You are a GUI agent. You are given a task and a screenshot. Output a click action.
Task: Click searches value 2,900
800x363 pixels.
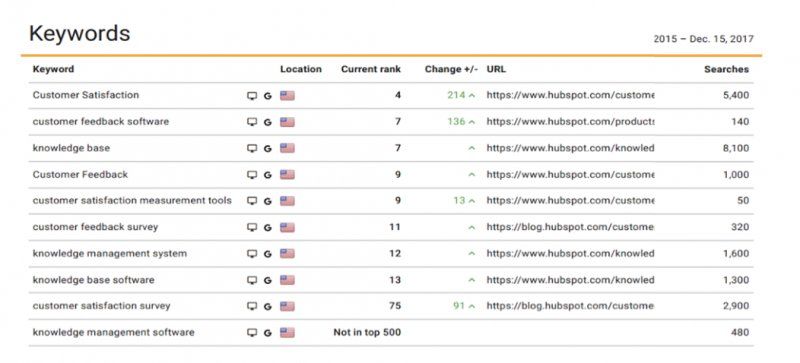tap(736, 306)
